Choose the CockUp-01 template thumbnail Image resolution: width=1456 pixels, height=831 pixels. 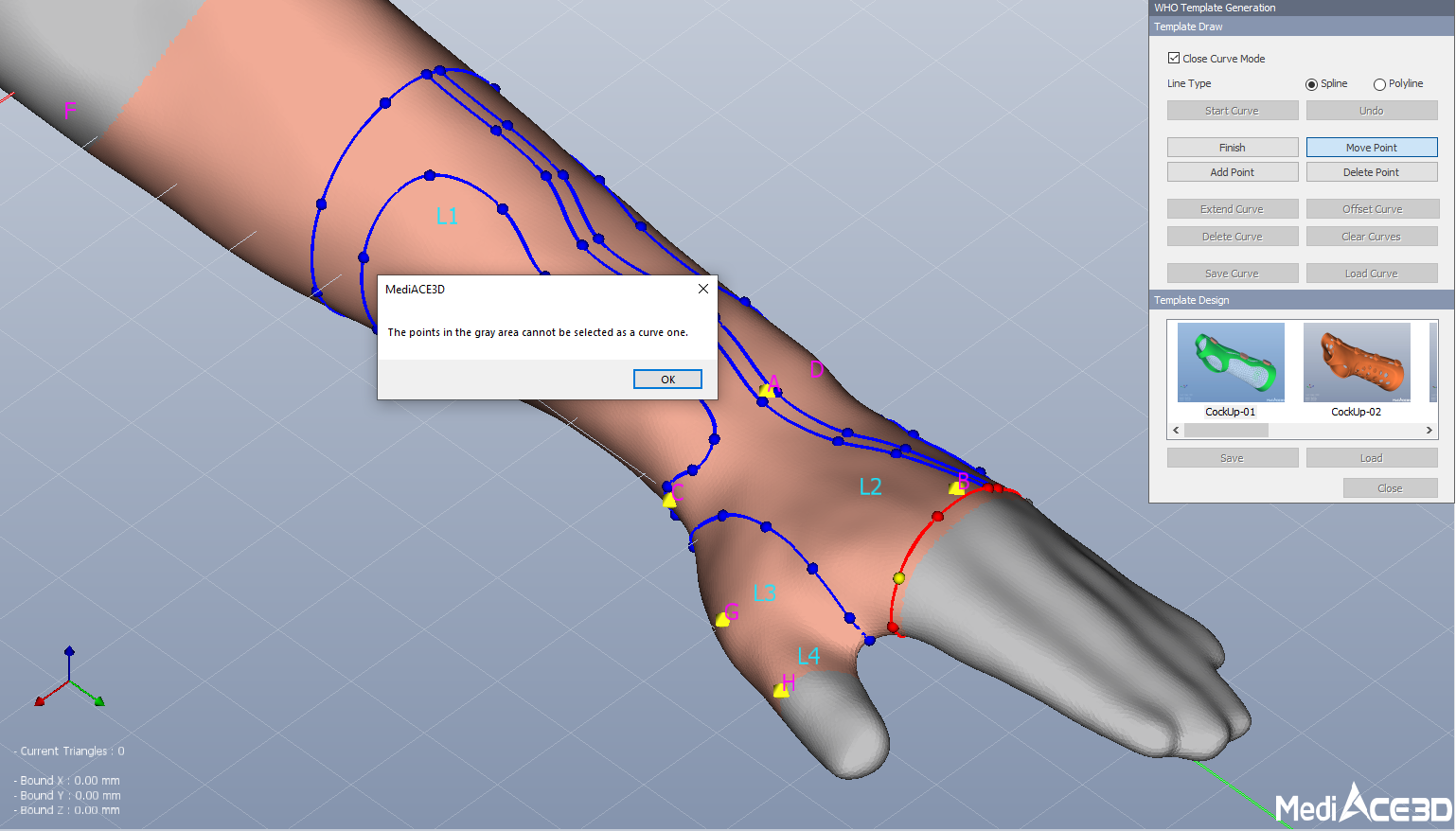pos(1231,363)
